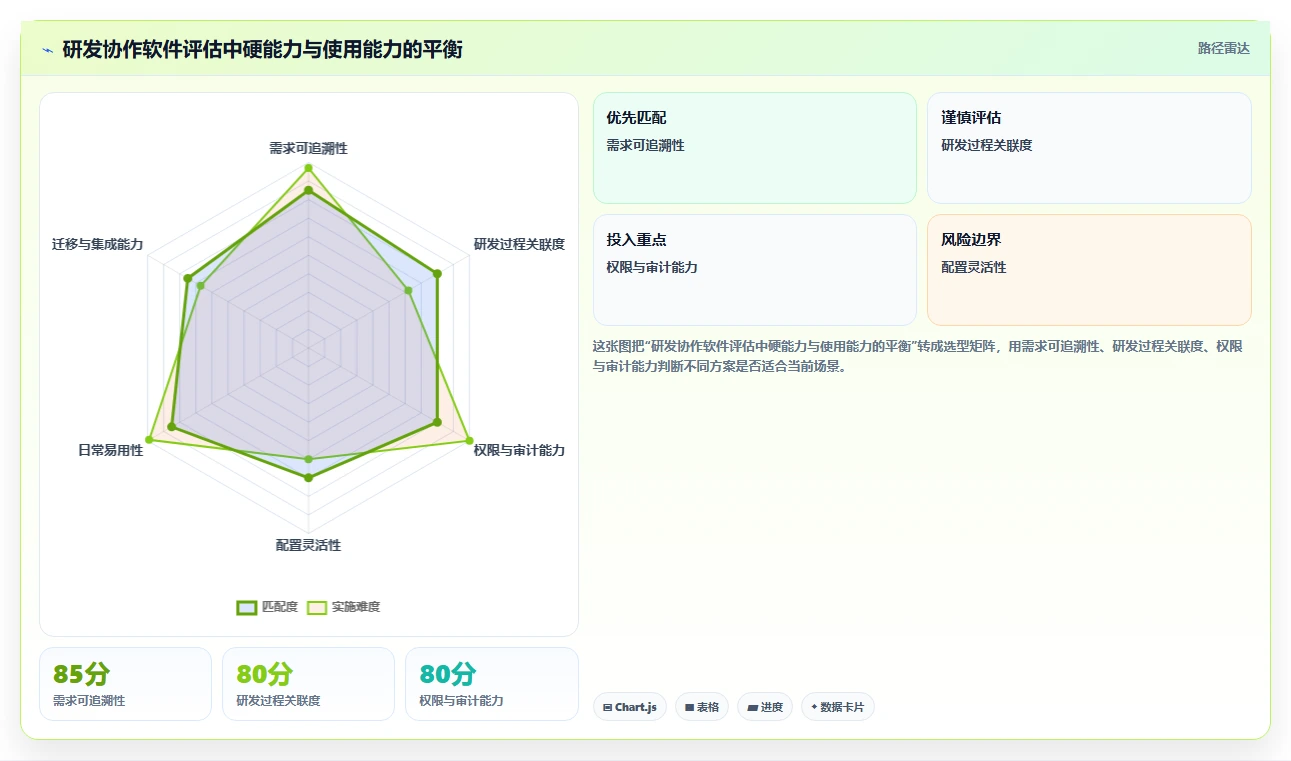Click 配置灵活性 text in 风险边界 card
1291x761 pixels.
[973, 268]
